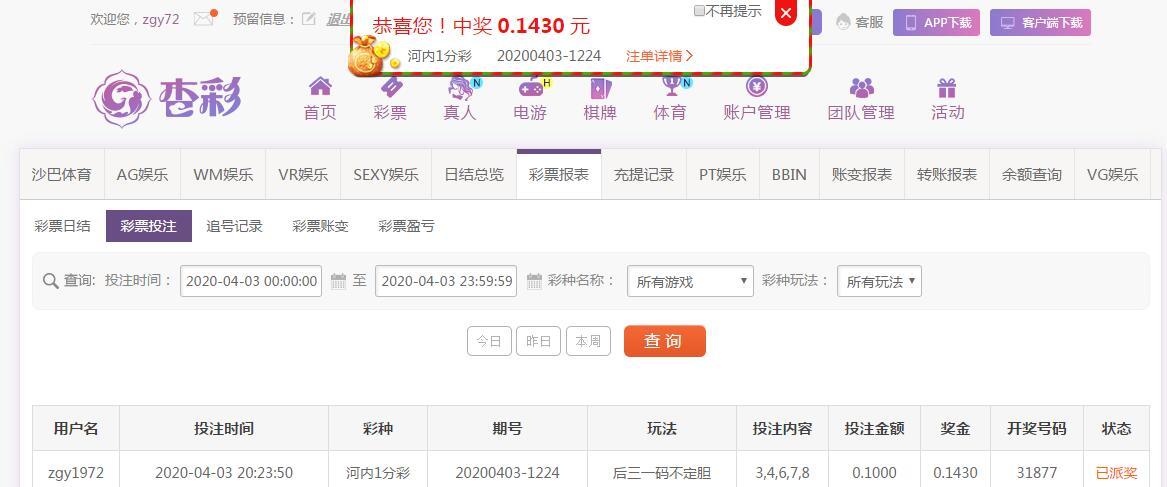Expand the 彩种玩法 所有玩法 dropdown
The image size is (1167, 487).
879,281
